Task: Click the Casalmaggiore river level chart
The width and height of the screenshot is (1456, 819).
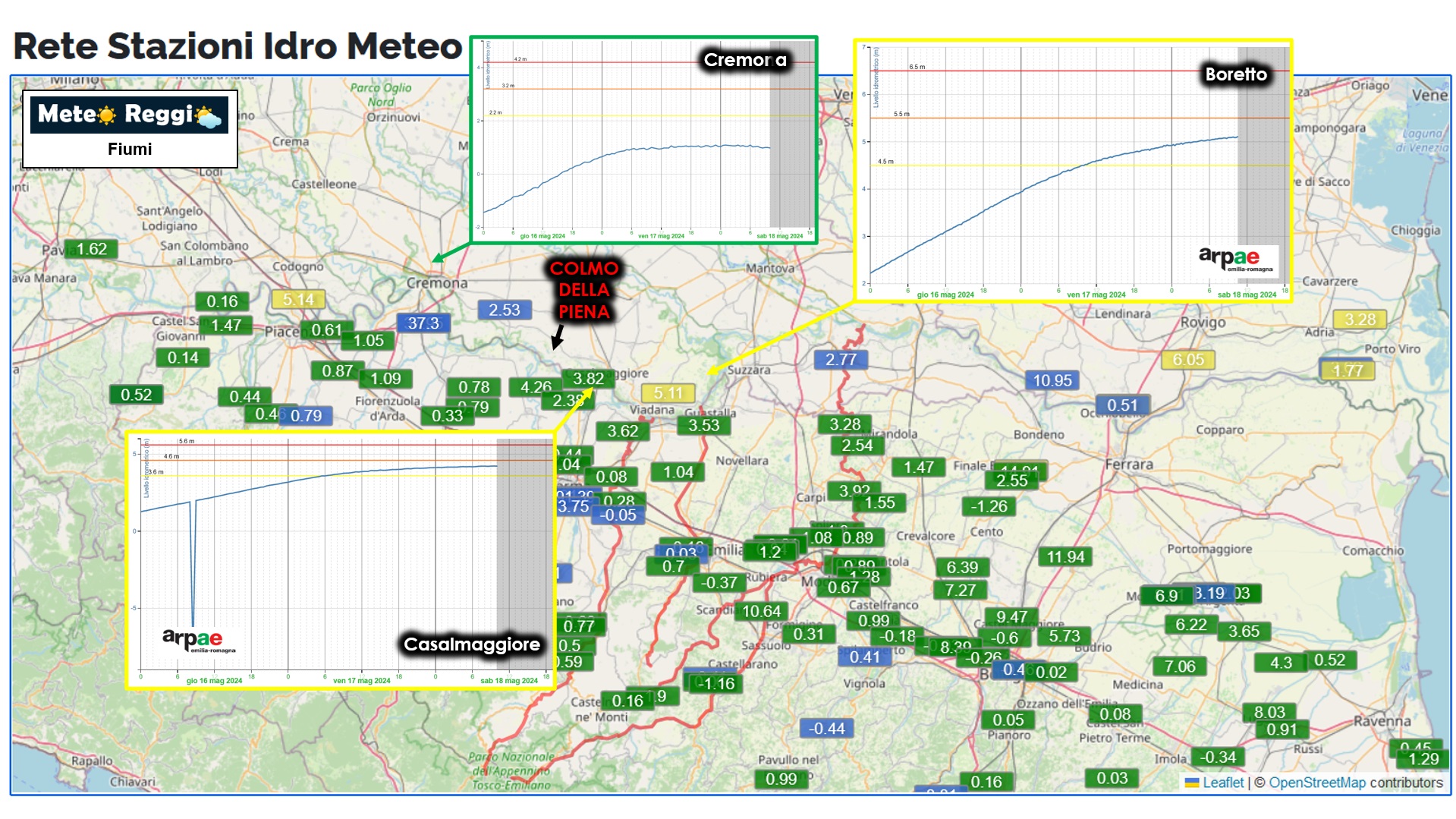Action: 341,560
